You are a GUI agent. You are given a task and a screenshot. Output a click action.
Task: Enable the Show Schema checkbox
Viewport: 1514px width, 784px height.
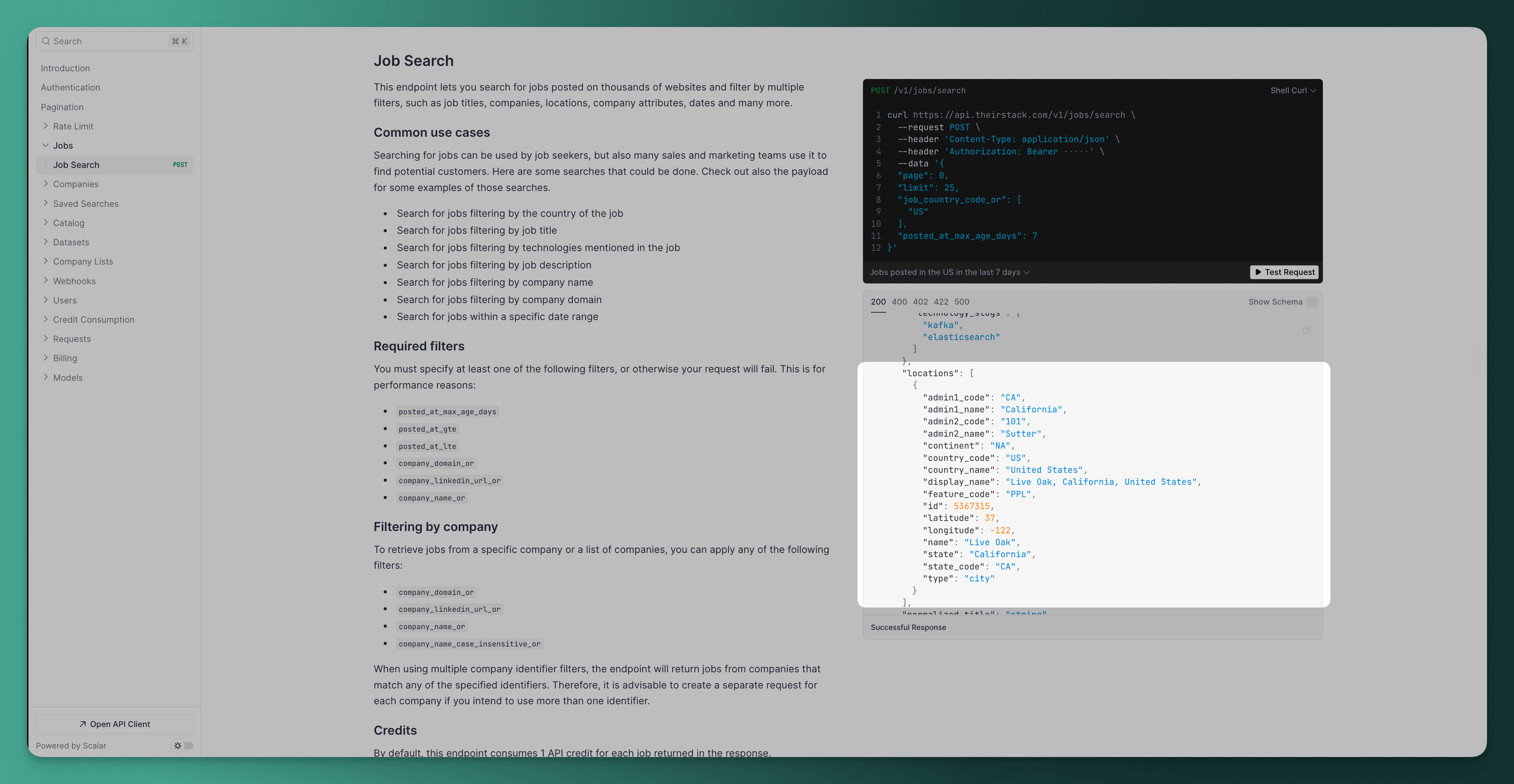tap(1312, 302)
